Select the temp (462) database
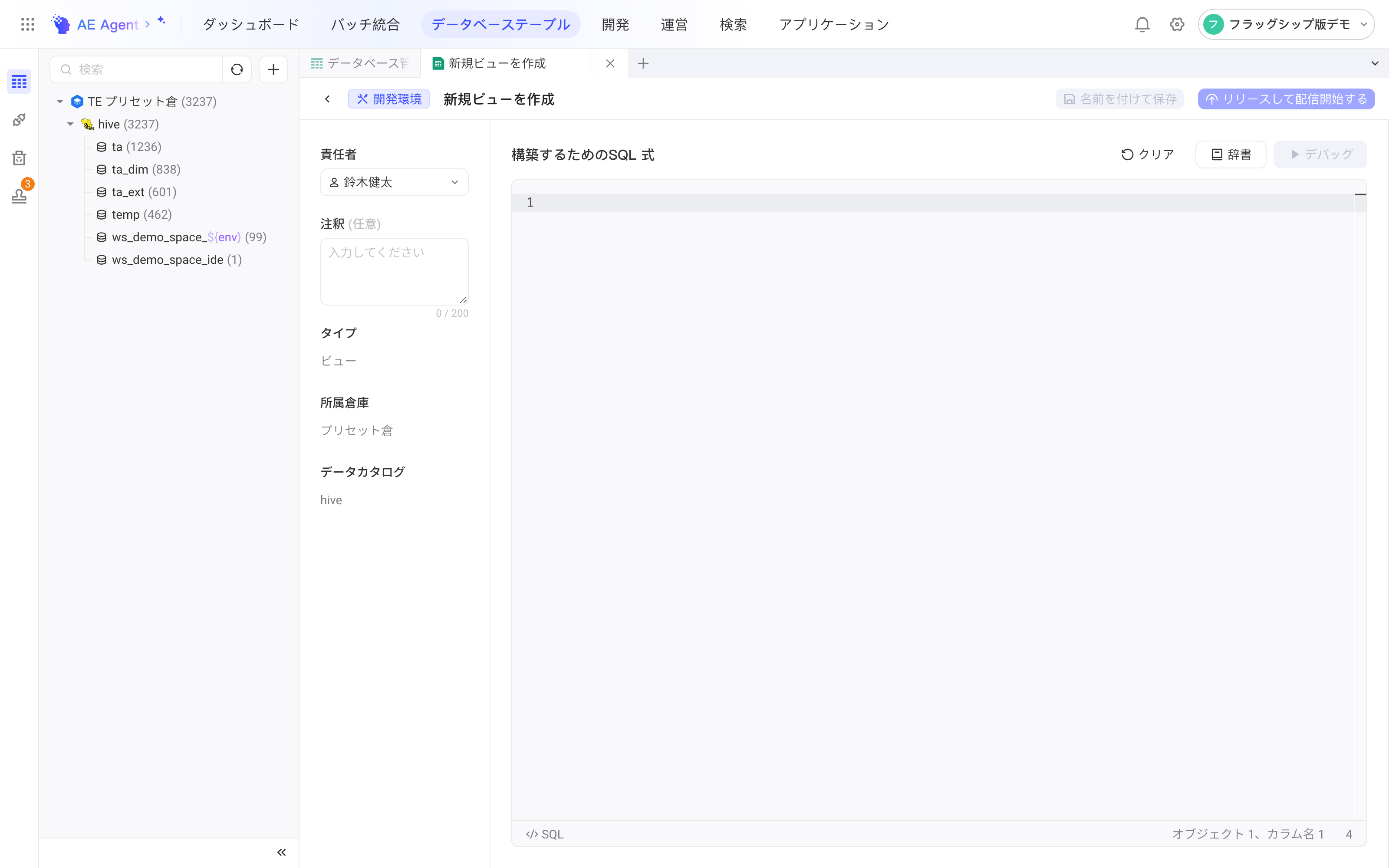The width and height of the screenshot is (1389, 868). (134, 215)
